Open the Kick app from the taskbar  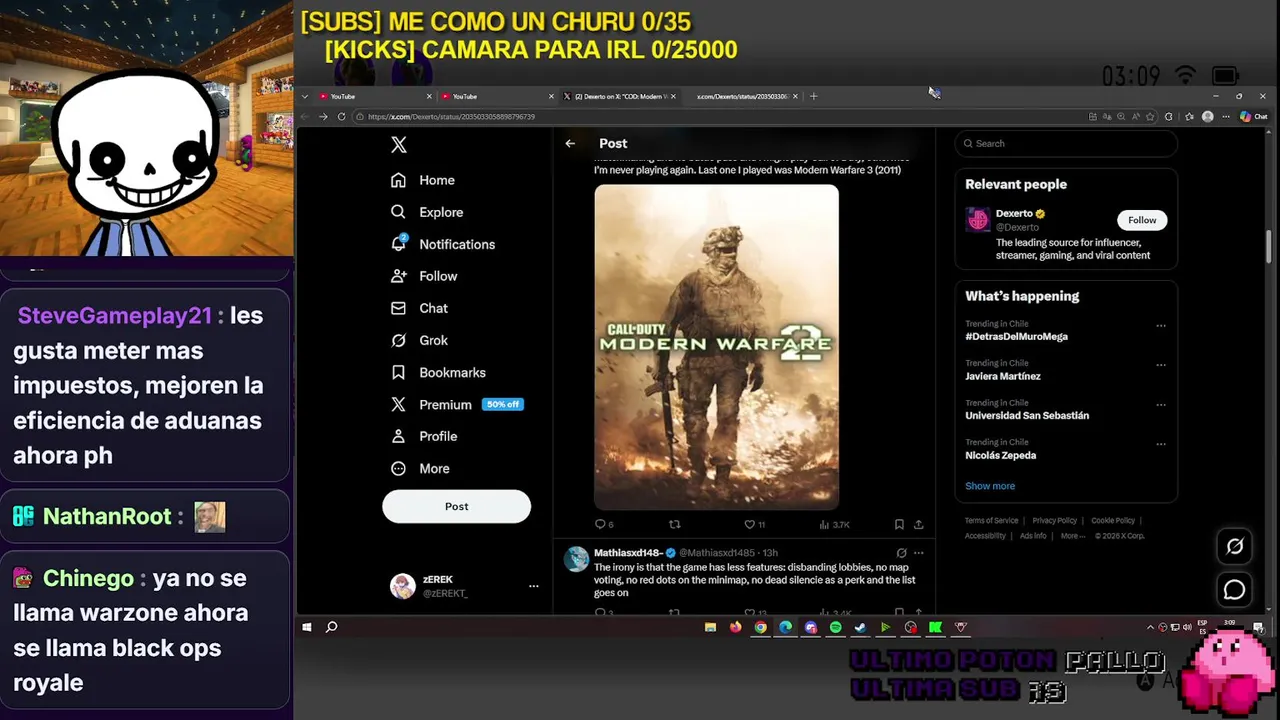point(935,627)
